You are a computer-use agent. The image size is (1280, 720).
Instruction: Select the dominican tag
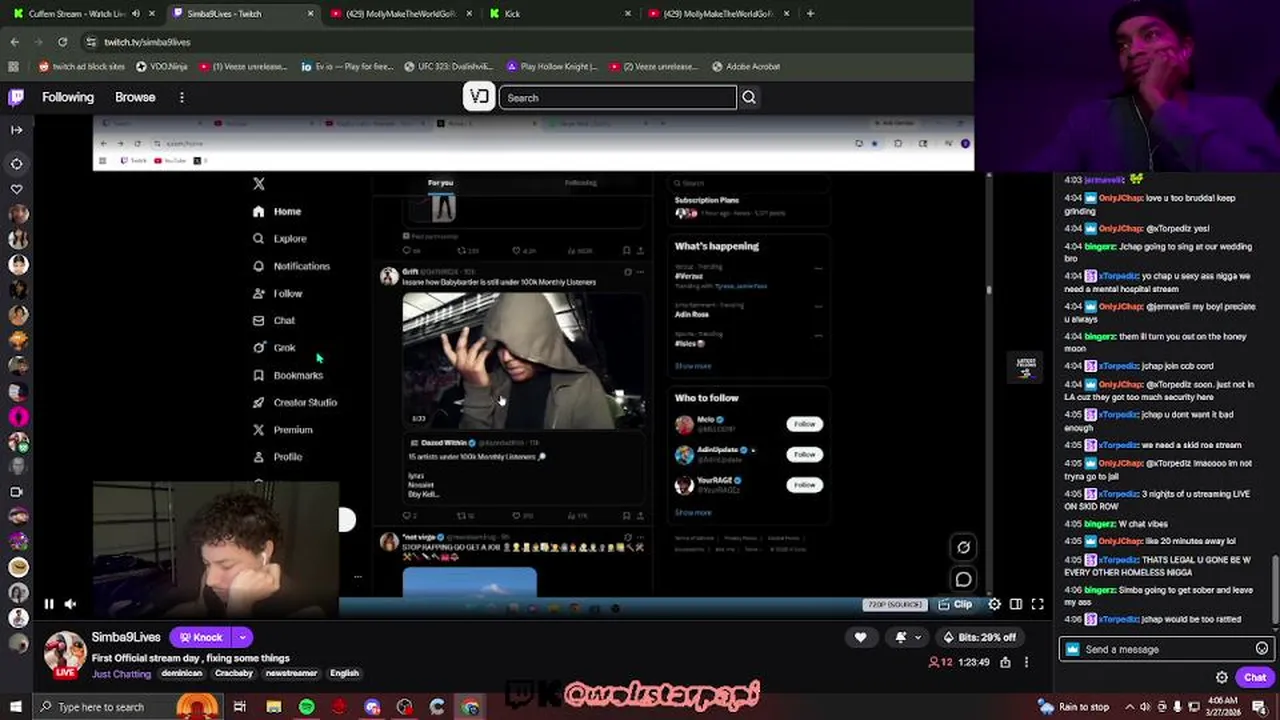[181, 673]
